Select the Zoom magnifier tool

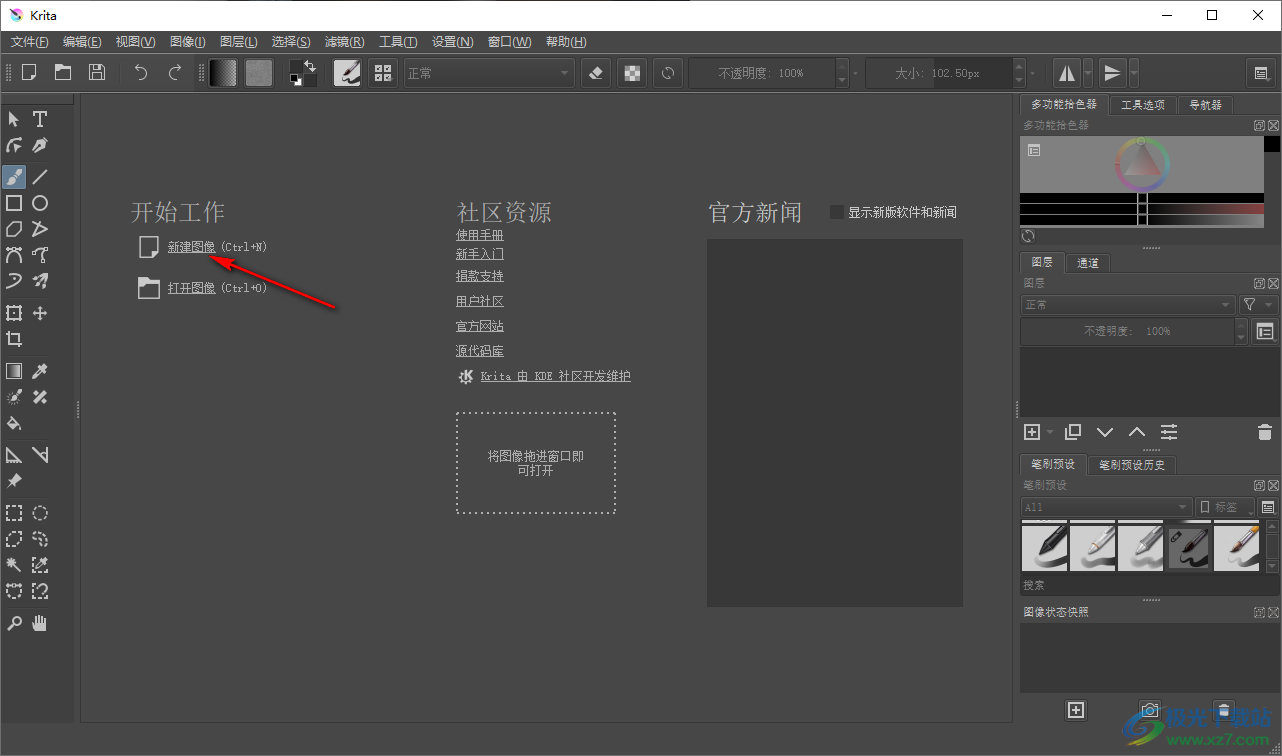pyautogui.click(x=14, y=623)
